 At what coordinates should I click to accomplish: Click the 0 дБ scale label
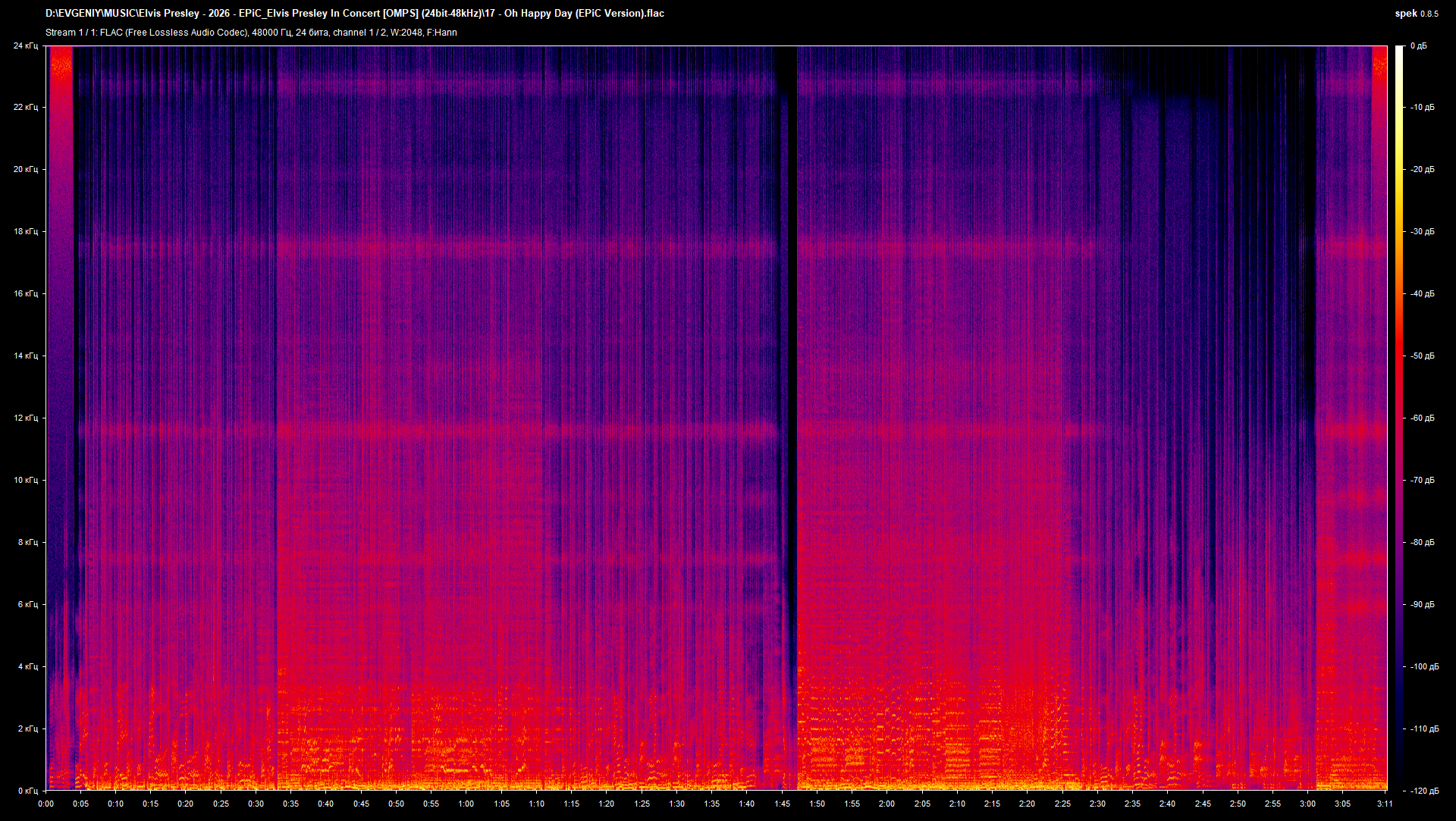pyautogui.click(x=1419, y=46)
